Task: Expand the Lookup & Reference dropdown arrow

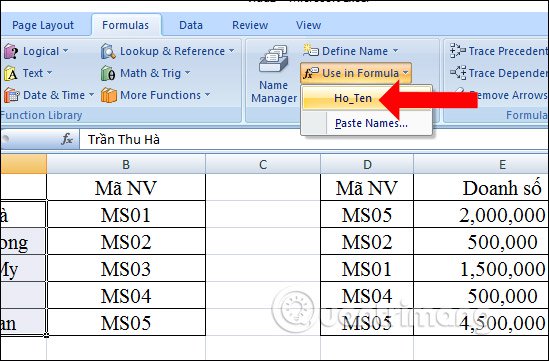Action: [231, 51]
